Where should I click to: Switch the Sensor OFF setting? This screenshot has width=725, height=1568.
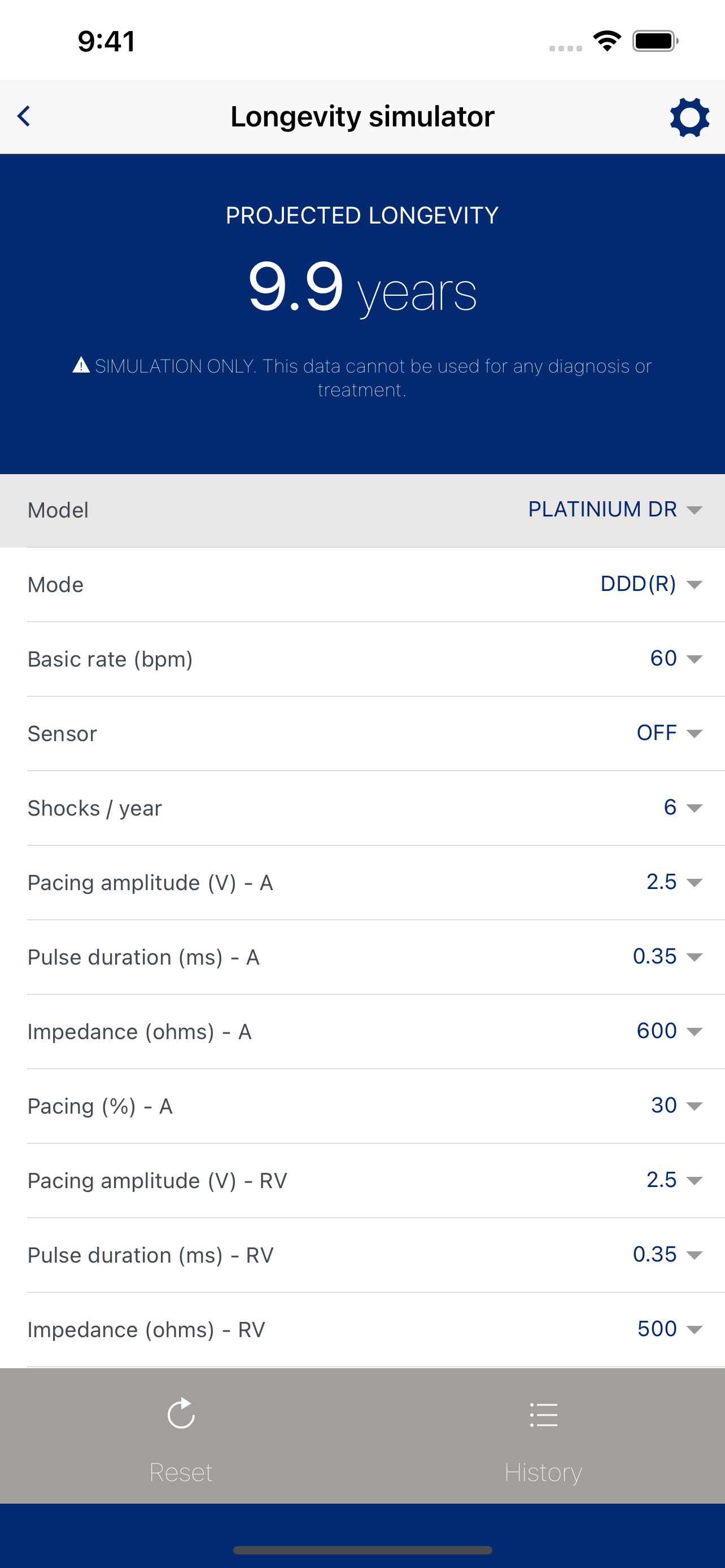pyautogui.click(x=669, y=732)
